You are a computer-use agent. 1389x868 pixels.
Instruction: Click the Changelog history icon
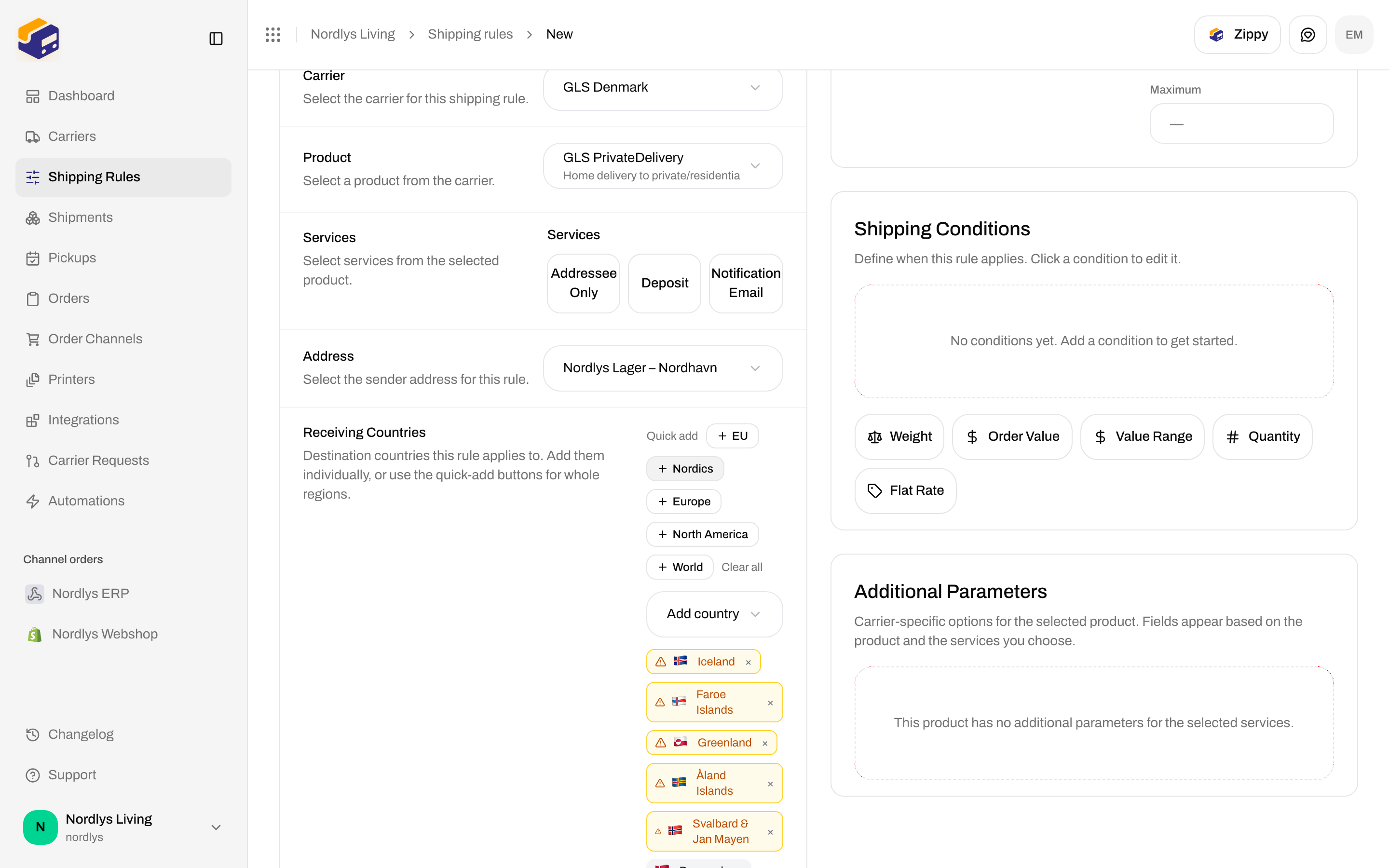coord(33,734)
